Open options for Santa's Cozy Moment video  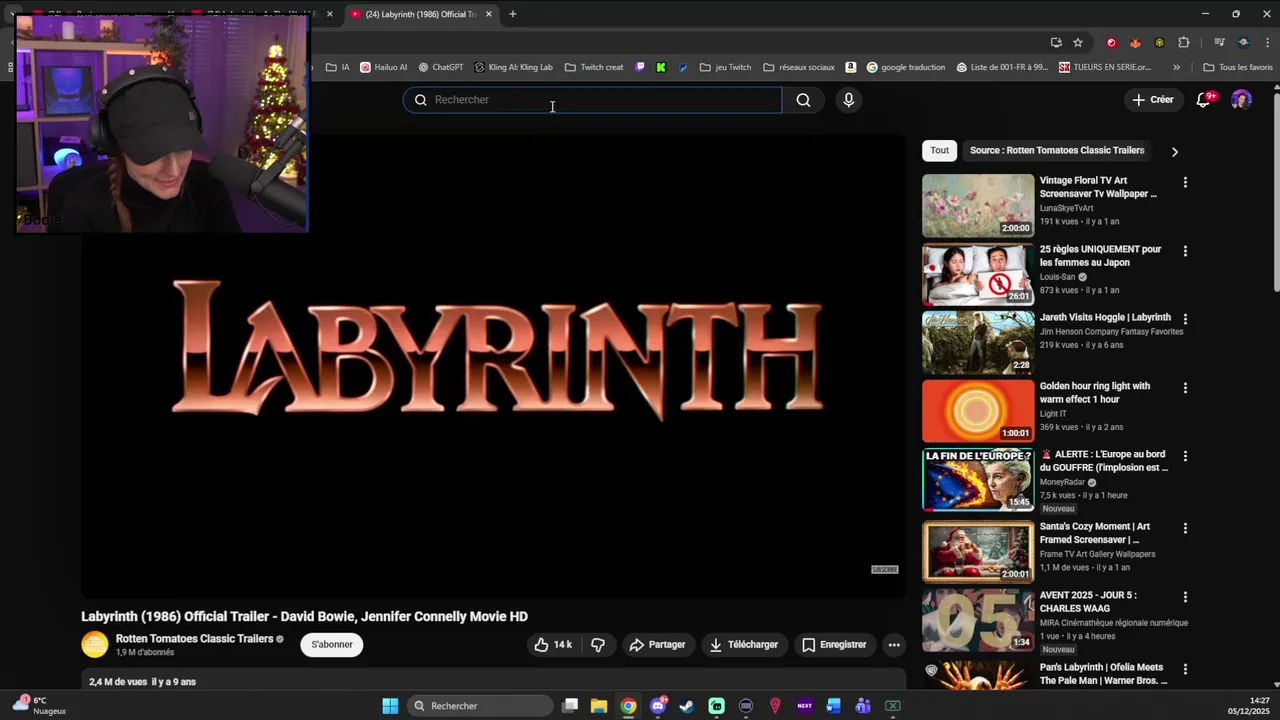tap(1185, 528)
